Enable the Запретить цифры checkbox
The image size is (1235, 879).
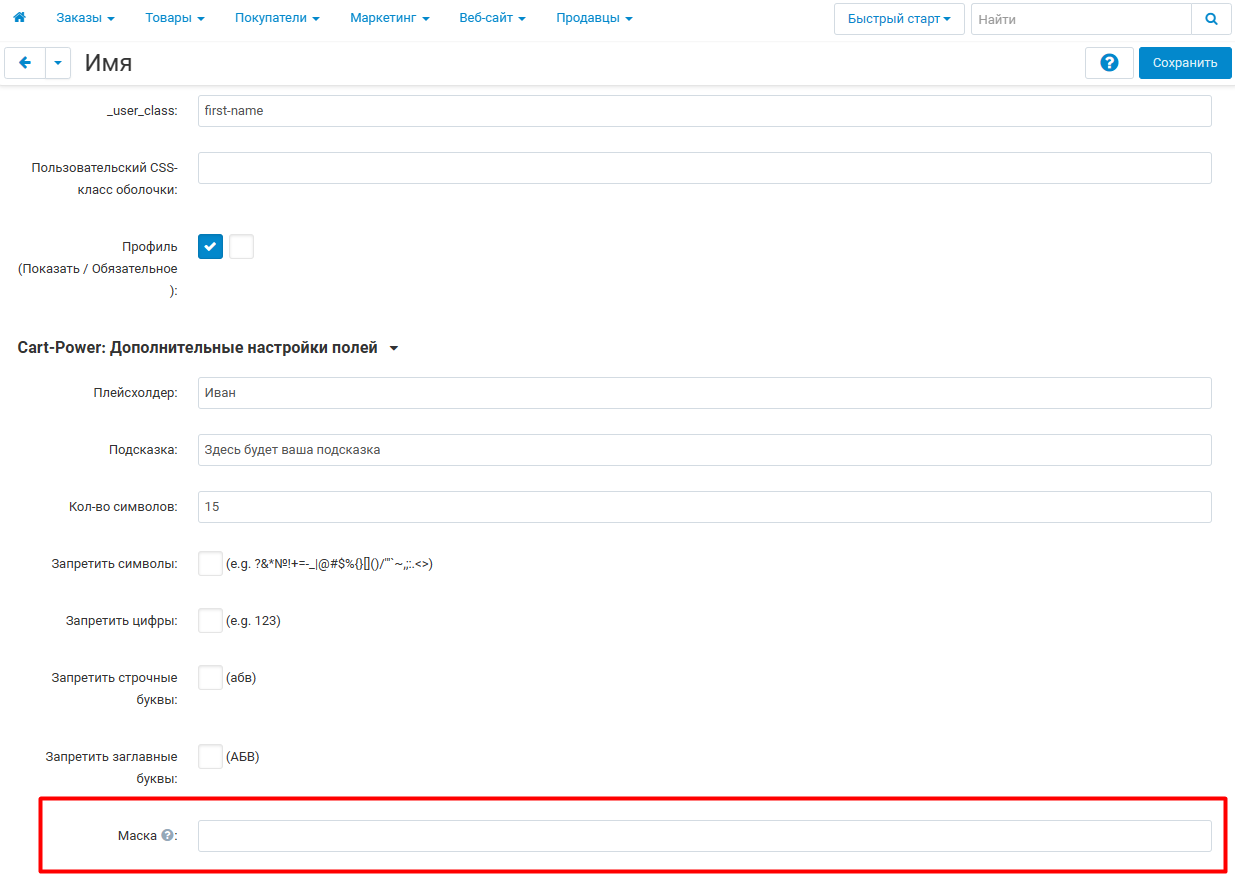click(x=210, y=621)
